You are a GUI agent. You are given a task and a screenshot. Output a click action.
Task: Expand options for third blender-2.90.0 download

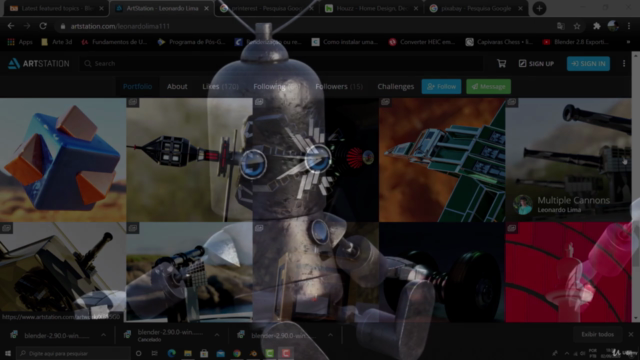pyautogui.click(x=330, y=335)
